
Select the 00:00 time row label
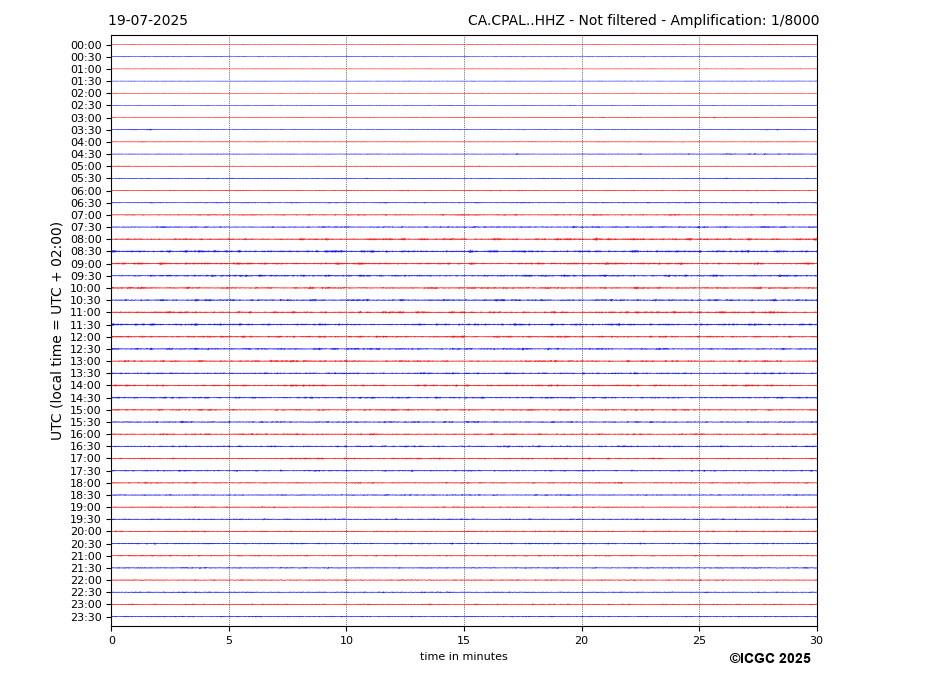point(86,46)
